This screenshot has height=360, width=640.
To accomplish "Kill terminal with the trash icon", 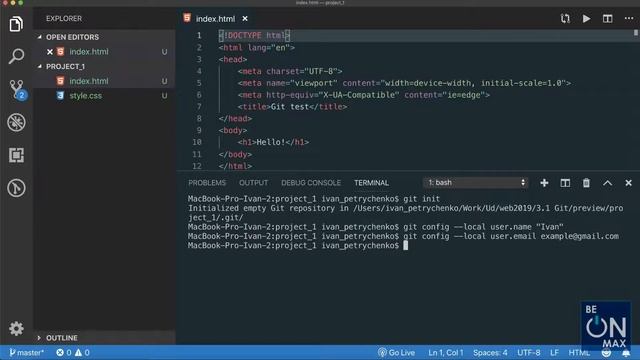I will point(586,183).
